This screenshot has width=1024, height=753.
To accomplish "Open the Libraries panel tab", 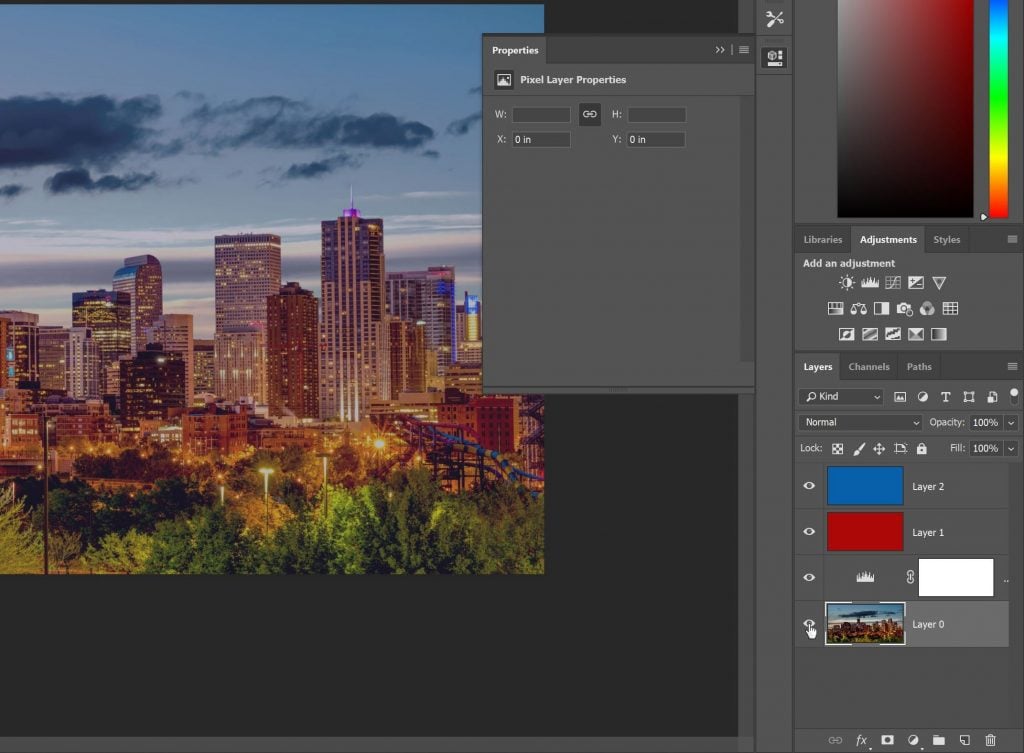I will (x=822, y=240).
